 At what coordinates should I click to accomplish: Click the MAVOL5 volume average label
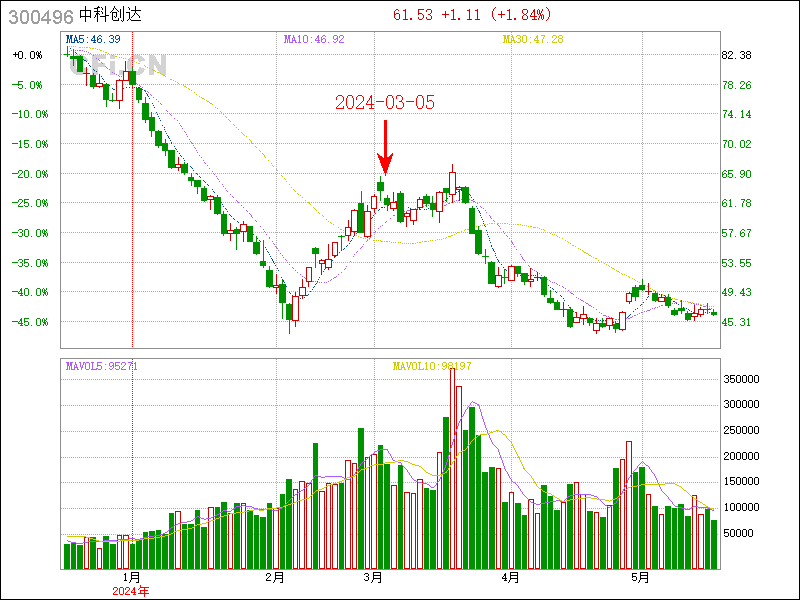click(101, 366)
